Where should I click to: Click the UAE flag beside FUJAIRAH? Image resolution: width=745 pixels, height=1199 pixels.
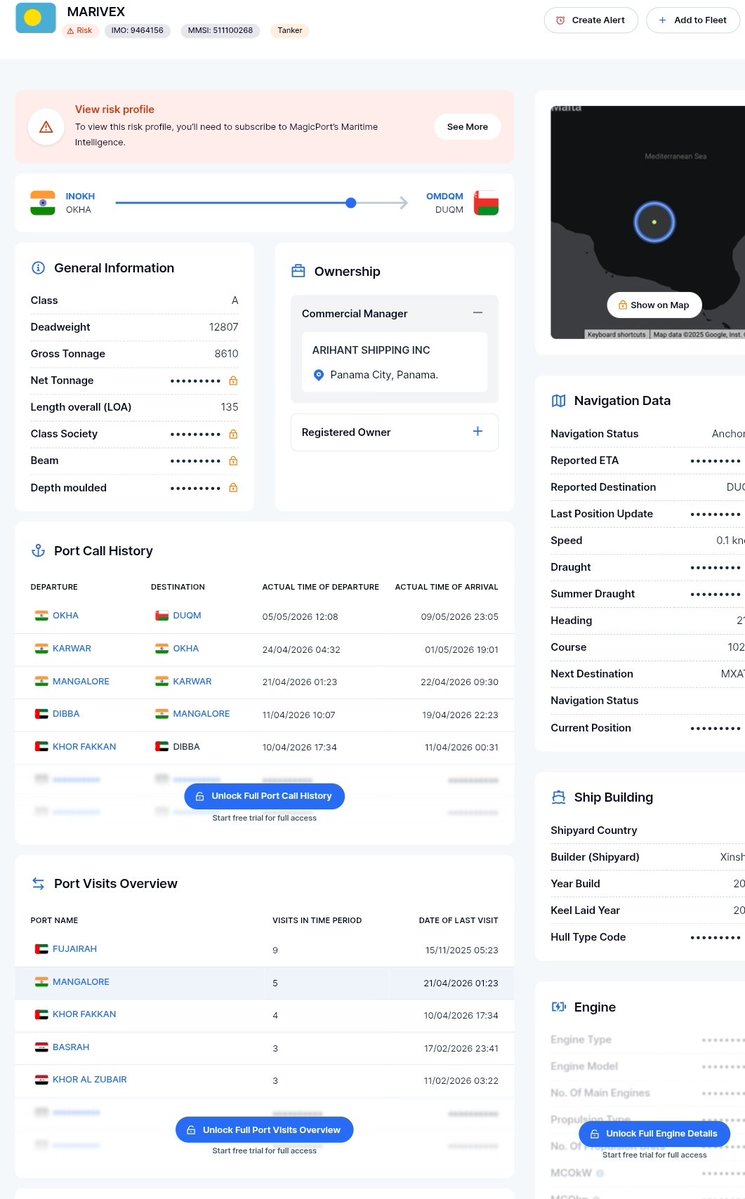tap(41, 949)
